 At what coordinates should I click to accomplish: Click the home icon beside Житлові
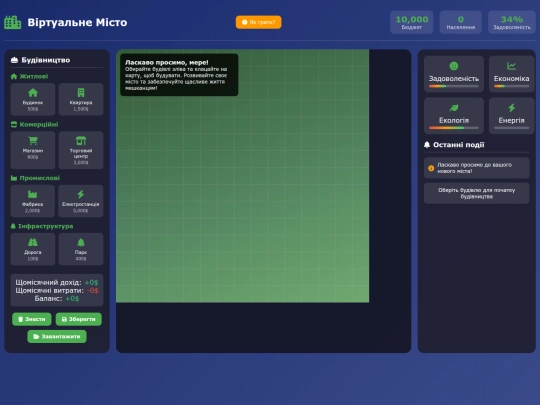(x=14, y=76)
